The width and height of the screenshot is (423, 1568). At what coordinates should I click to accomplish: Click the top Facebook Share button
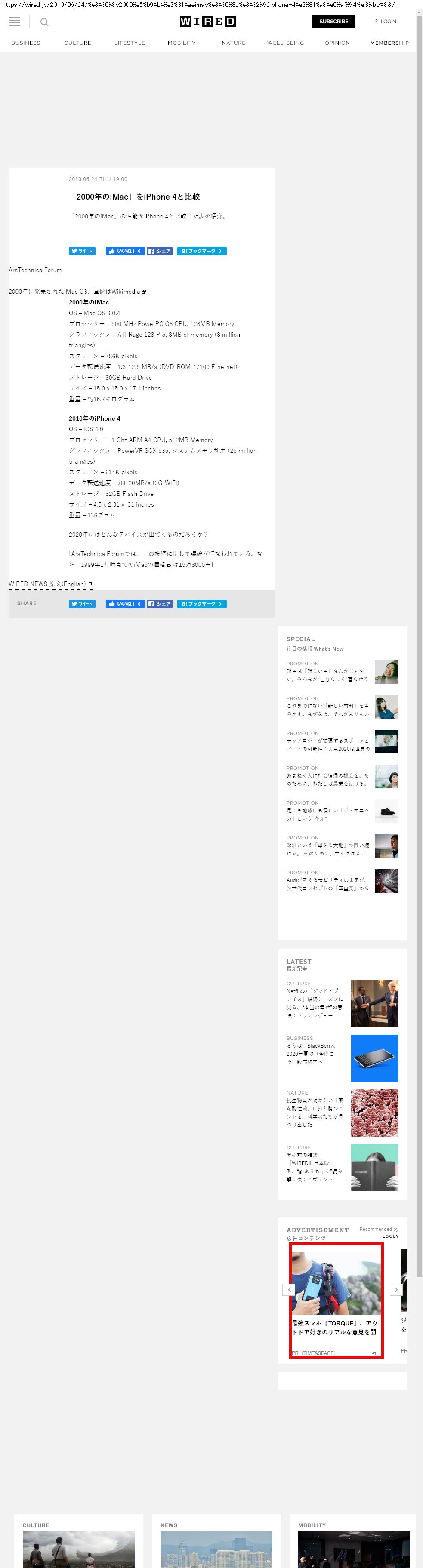160,252
